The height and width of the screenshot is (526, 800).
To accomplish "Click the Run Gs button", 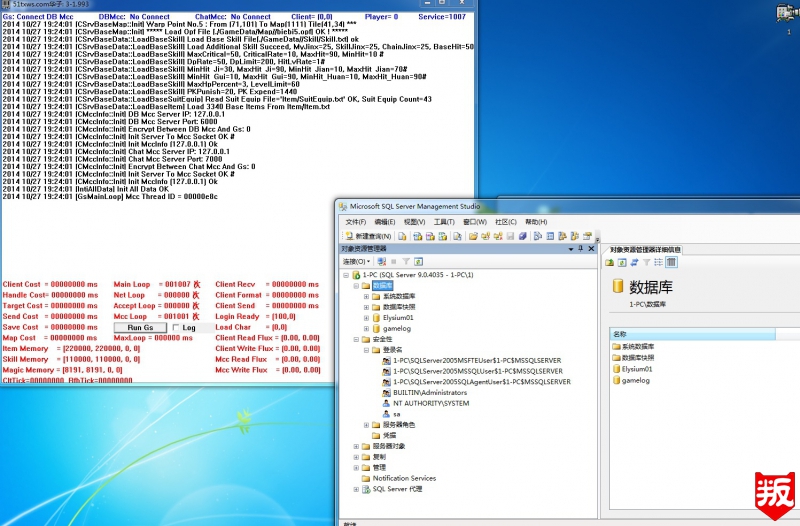I will click(140, 328).
